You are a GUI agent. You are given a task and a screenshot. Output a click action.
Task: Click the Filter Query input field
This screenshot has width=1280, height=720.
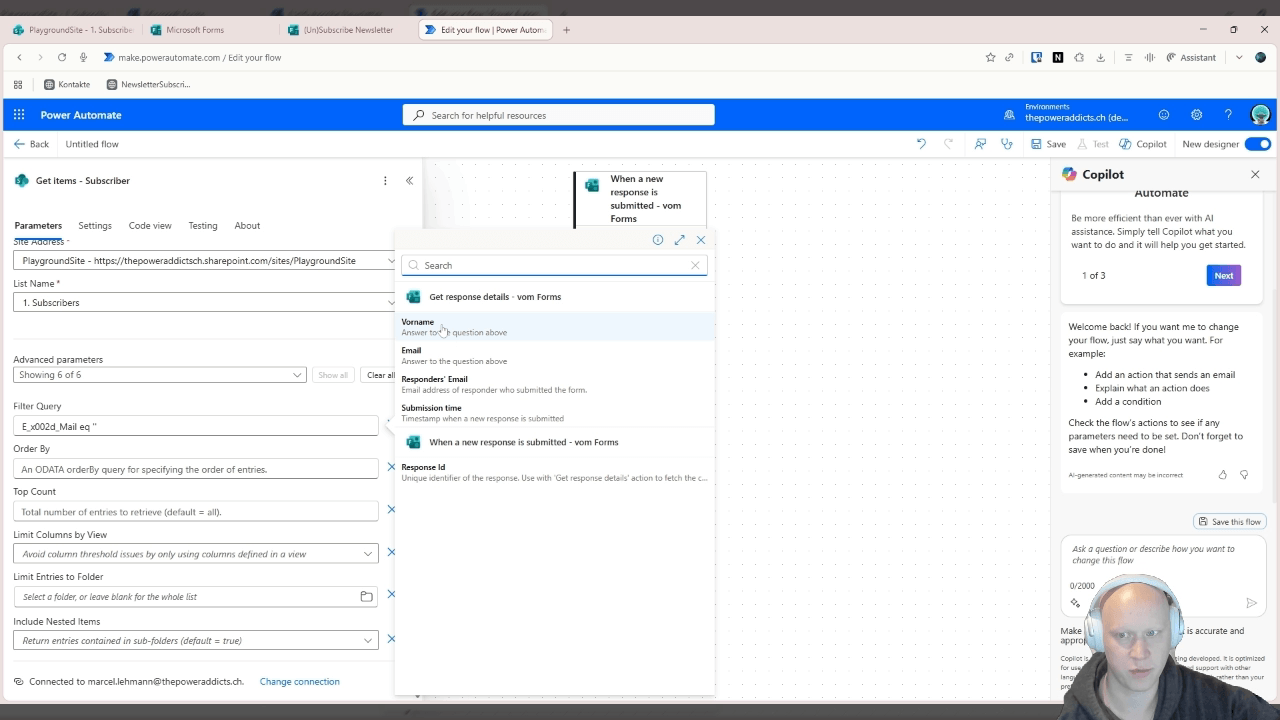[196, 426]
